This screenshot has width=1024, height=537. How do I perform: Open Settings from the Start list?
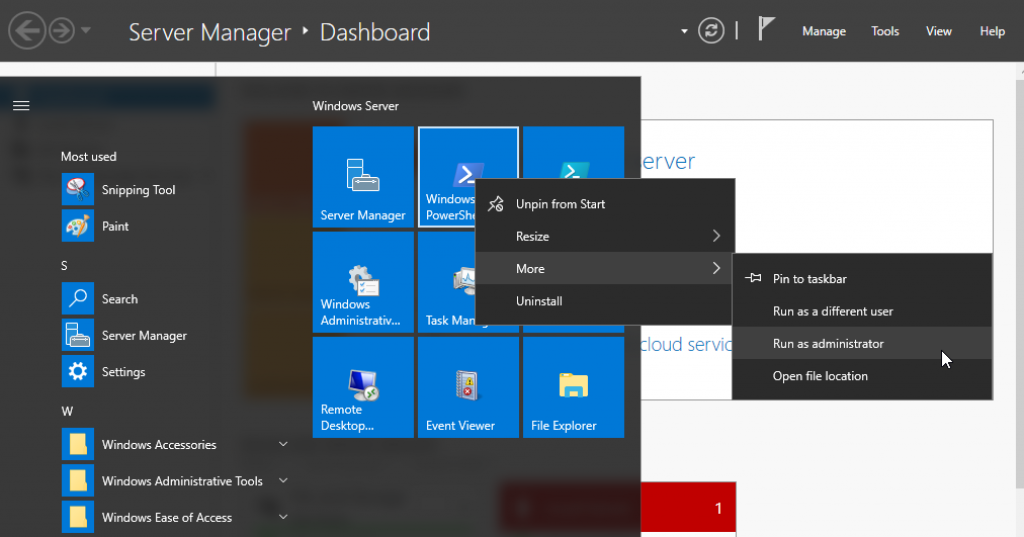[123, 372]
